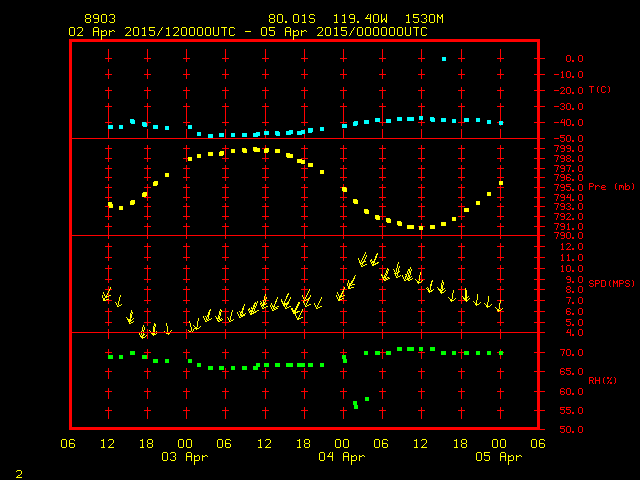Click the isolated cyan temperature point near 0.0
The width and height of the screenshot is (640, 480).
443,59
